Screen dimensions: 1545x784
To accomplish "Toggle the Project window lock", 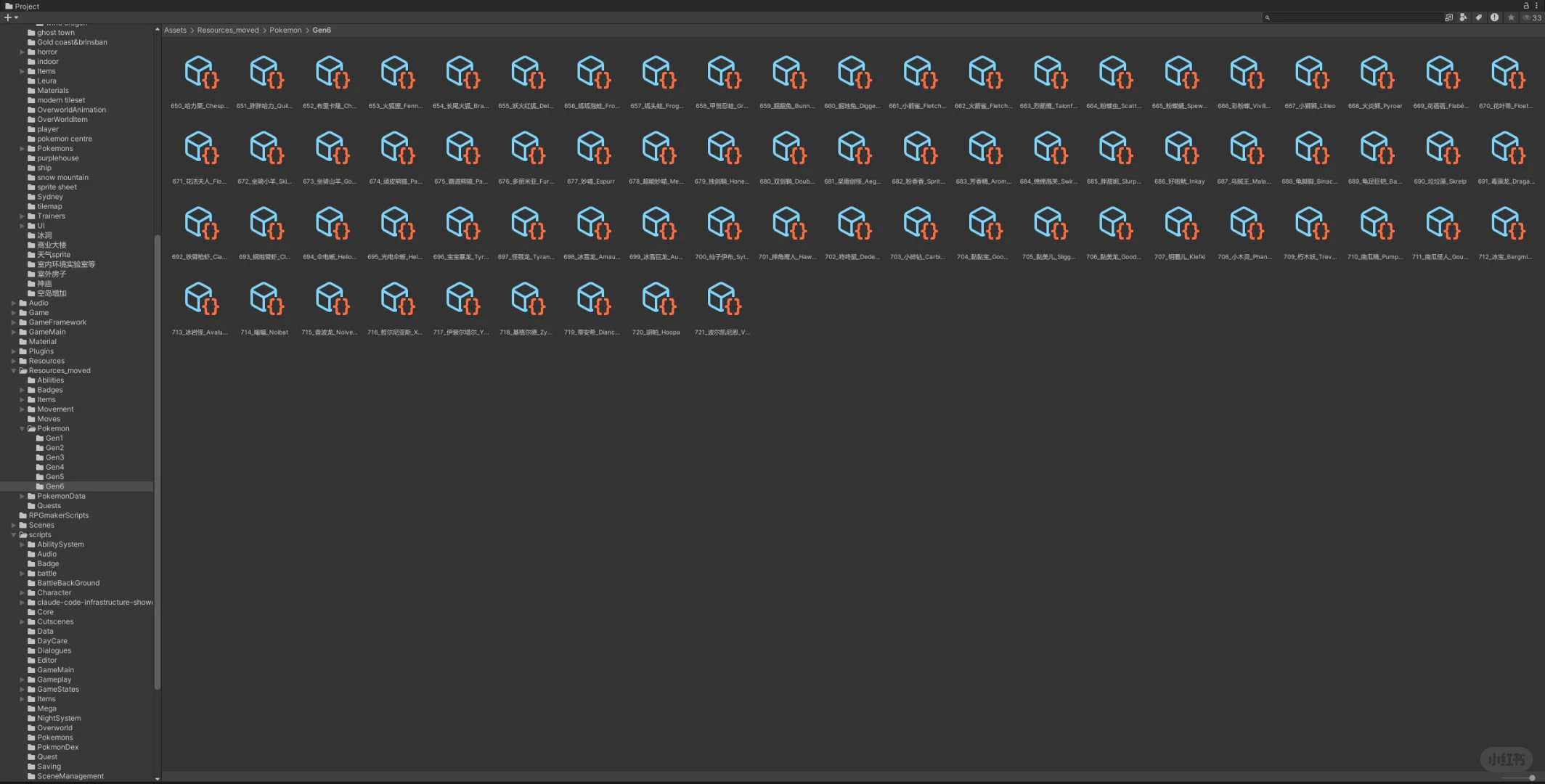I will [x=1526, y=6].
